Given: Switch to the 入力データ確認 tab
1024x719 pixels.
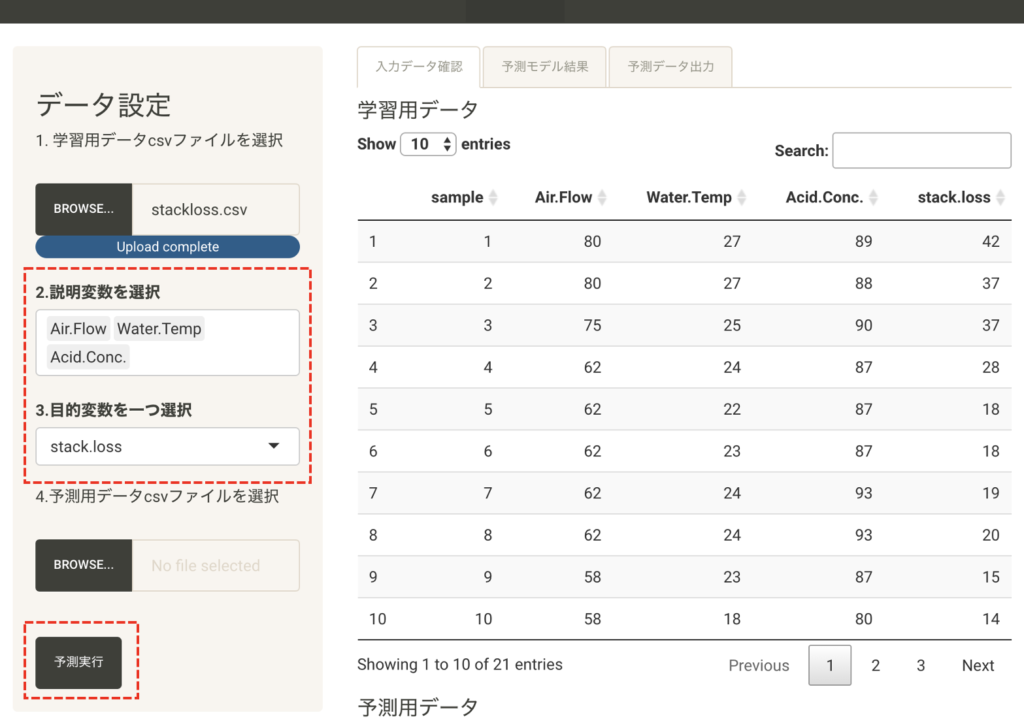Looking at the screenshot, I should point(419,67).
